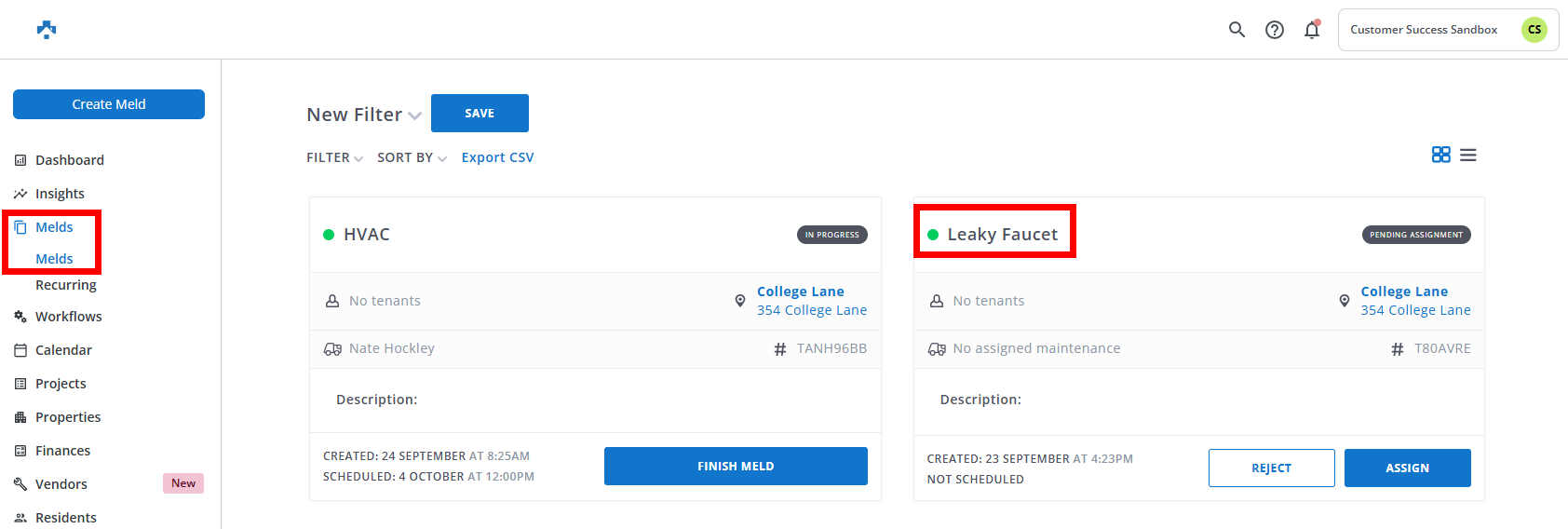Click the search magnifier icon
1568x529 pixels.
click(x=1237, y=30)
